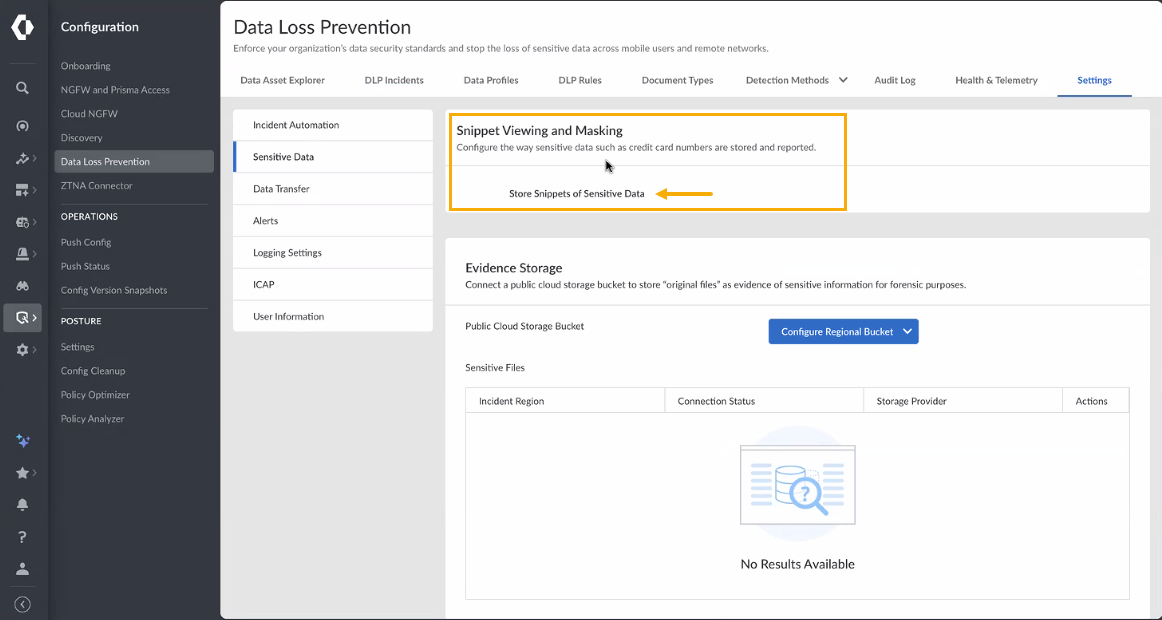Go to Policy Optimizer in sidebar

[95, 395]
